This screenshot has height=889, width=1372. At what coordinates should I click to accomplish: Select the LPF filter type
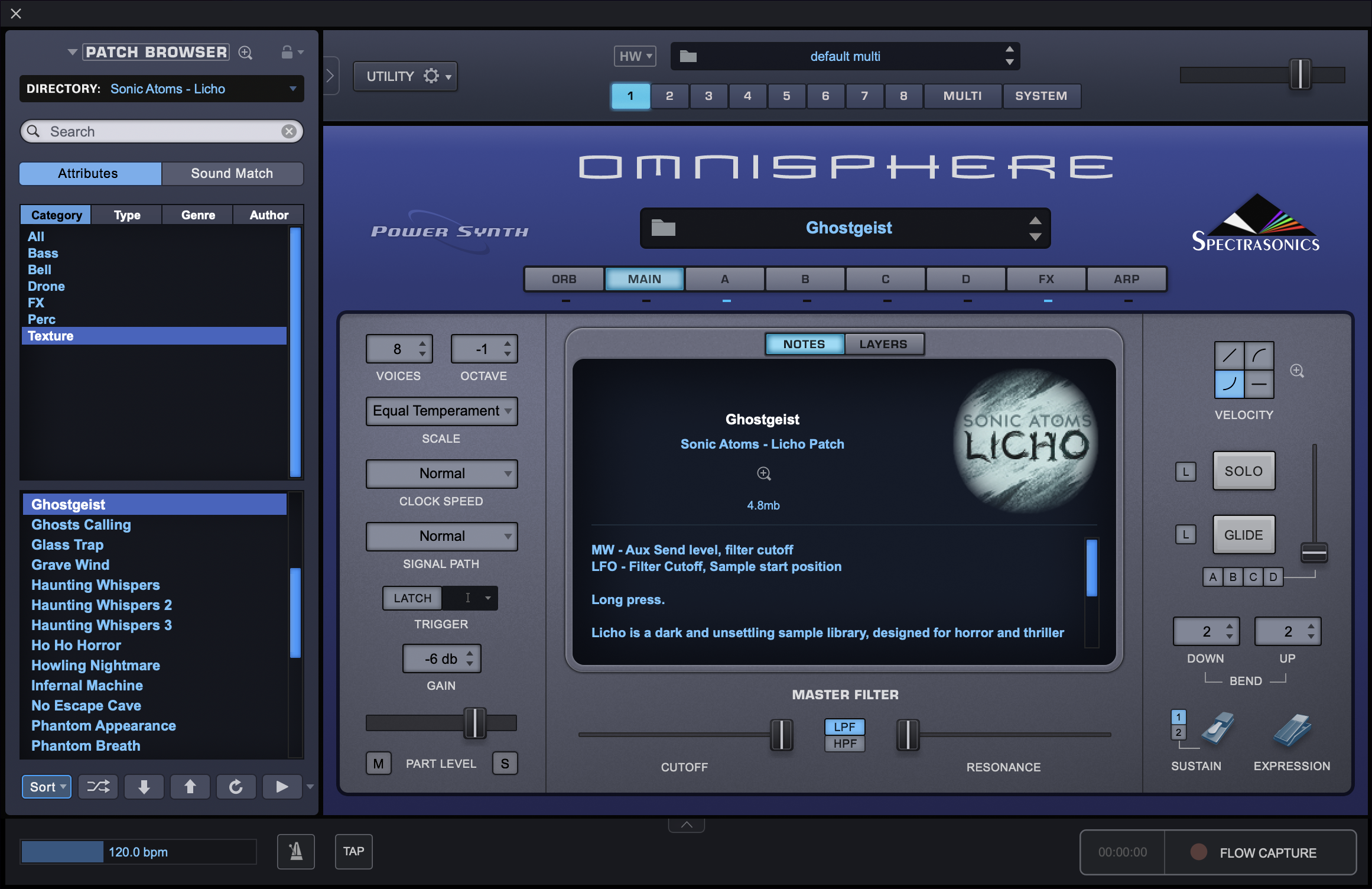(x=845, y=727)
